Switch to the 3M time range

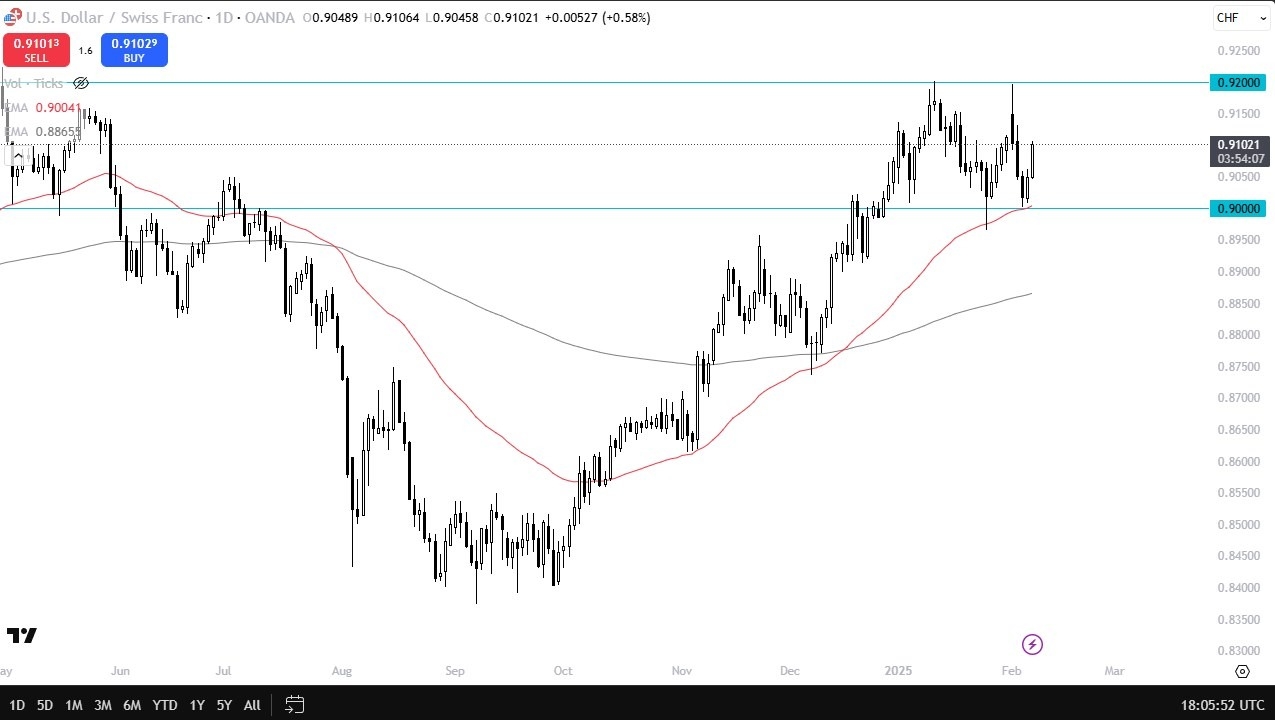(x=102, y=705)
